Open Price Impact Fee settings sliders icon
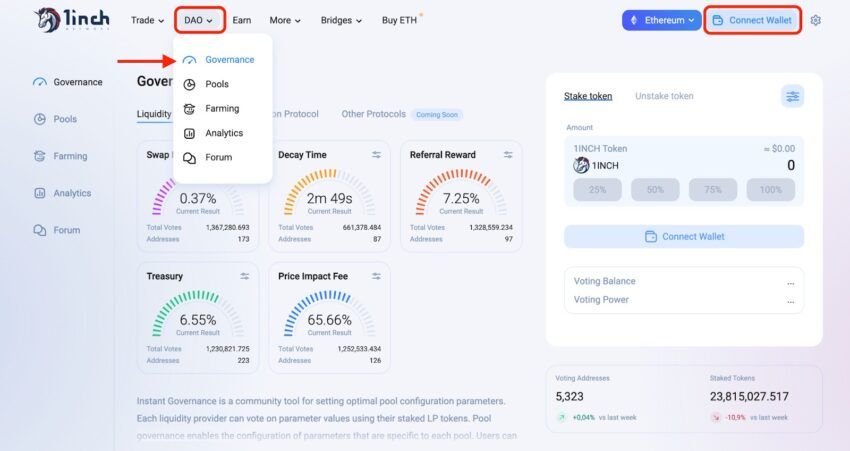Viewport: 850px width, 451px height. click(376, 276)
